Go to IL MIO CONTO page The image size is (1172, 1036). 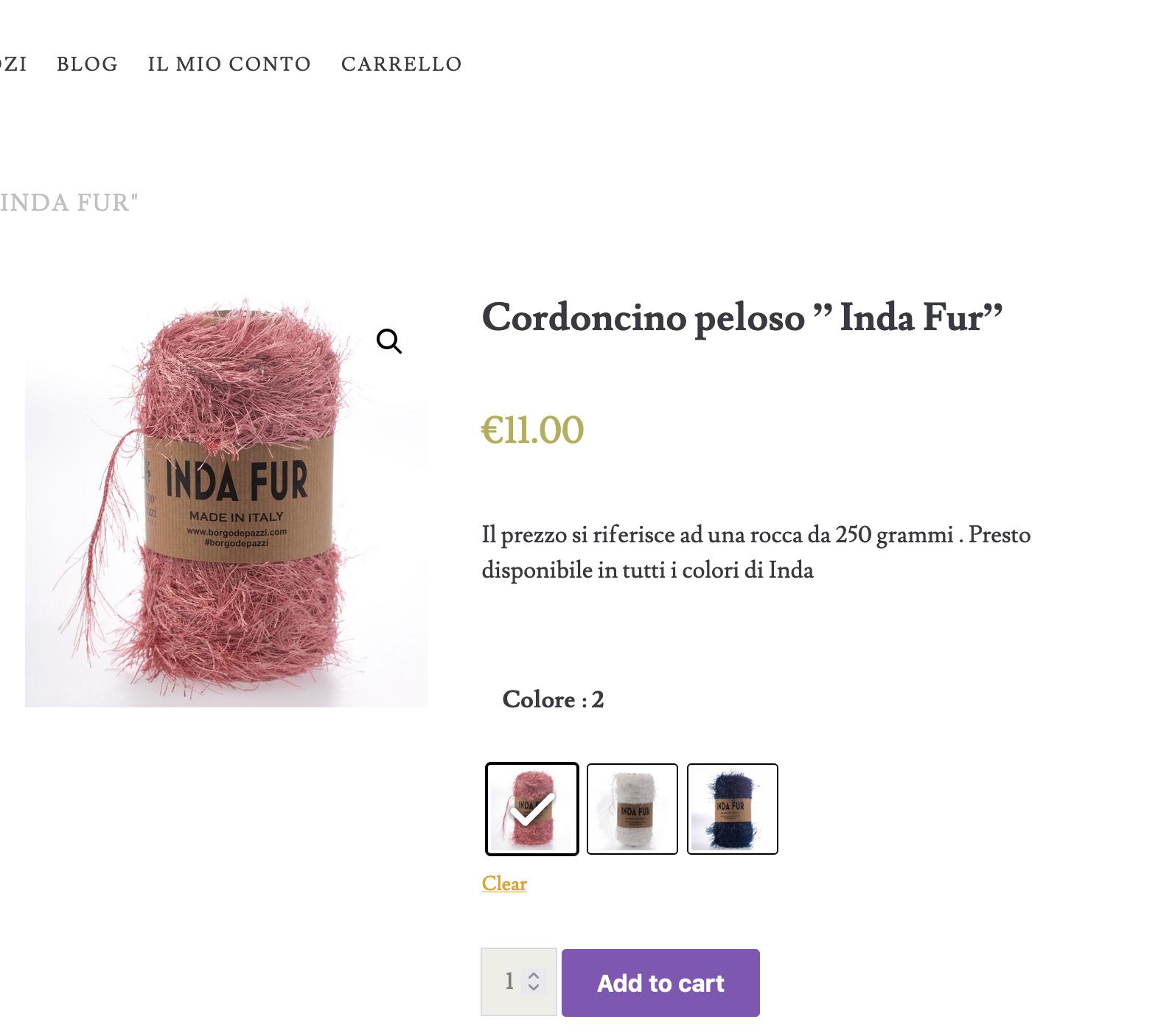[229, 64]
